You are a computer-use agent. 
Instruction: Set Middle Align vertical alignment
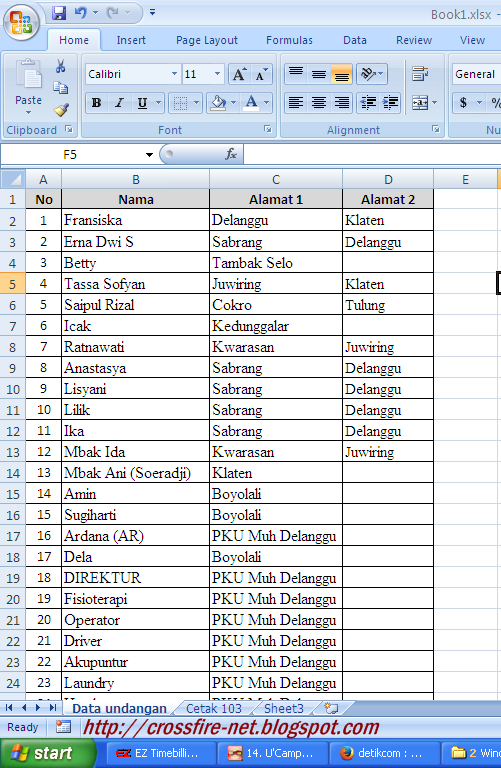pos(319,74)
